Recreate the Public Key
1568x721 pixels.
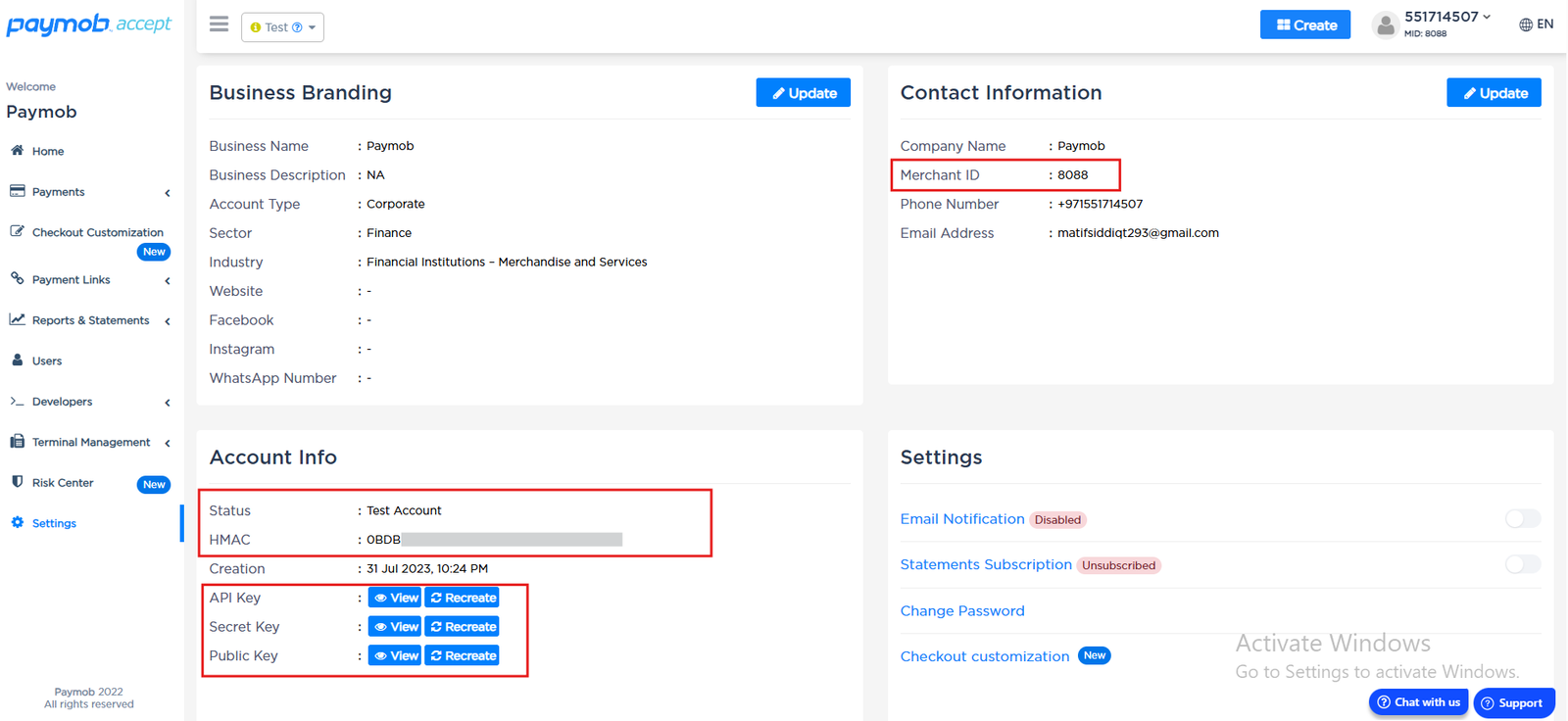[x=463, y=655]
